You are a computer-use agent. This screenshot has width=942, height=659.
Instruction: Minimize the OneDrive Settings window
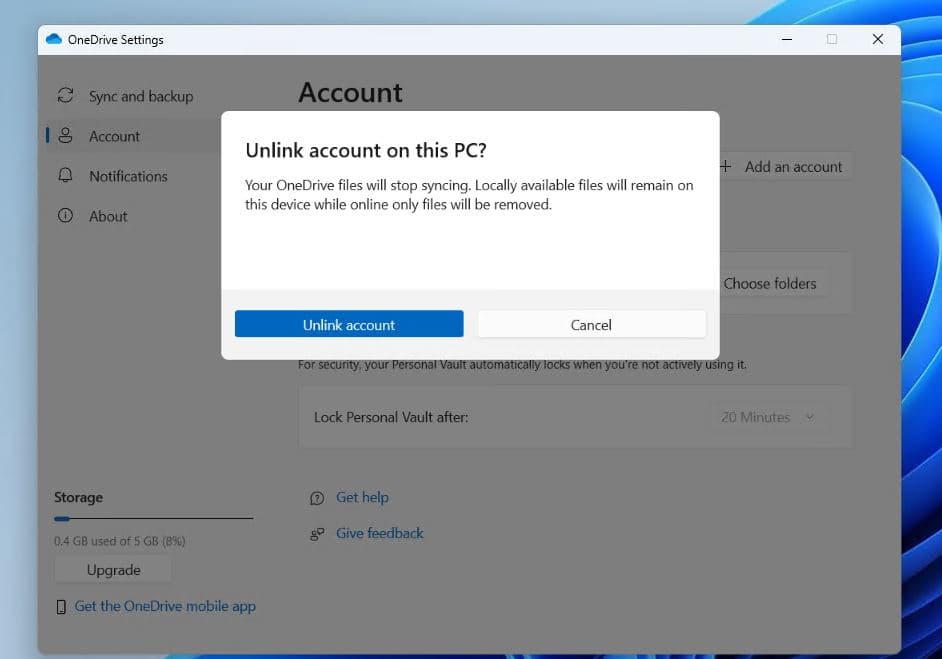pos(787,39)
